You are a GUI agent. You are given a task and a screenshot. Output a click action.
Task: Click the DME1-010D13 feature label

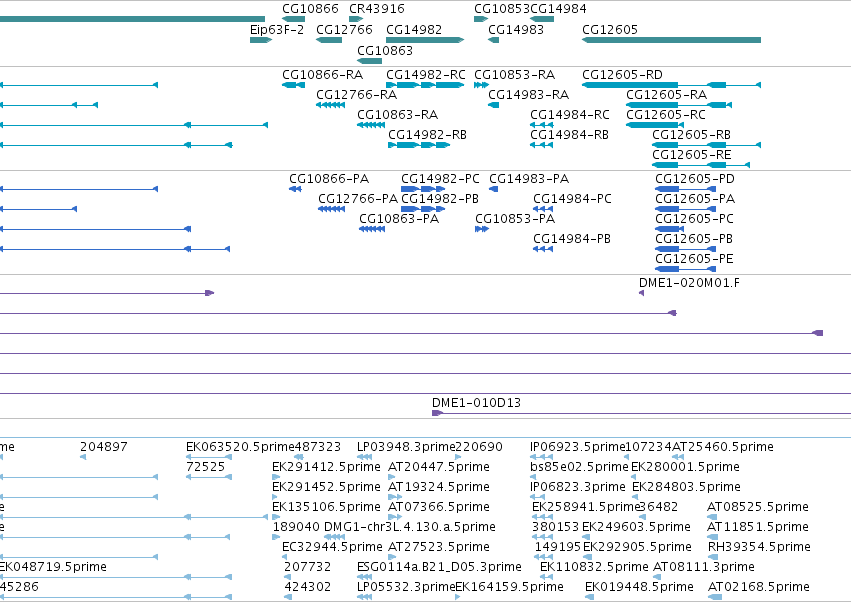(x=476, y=403)
